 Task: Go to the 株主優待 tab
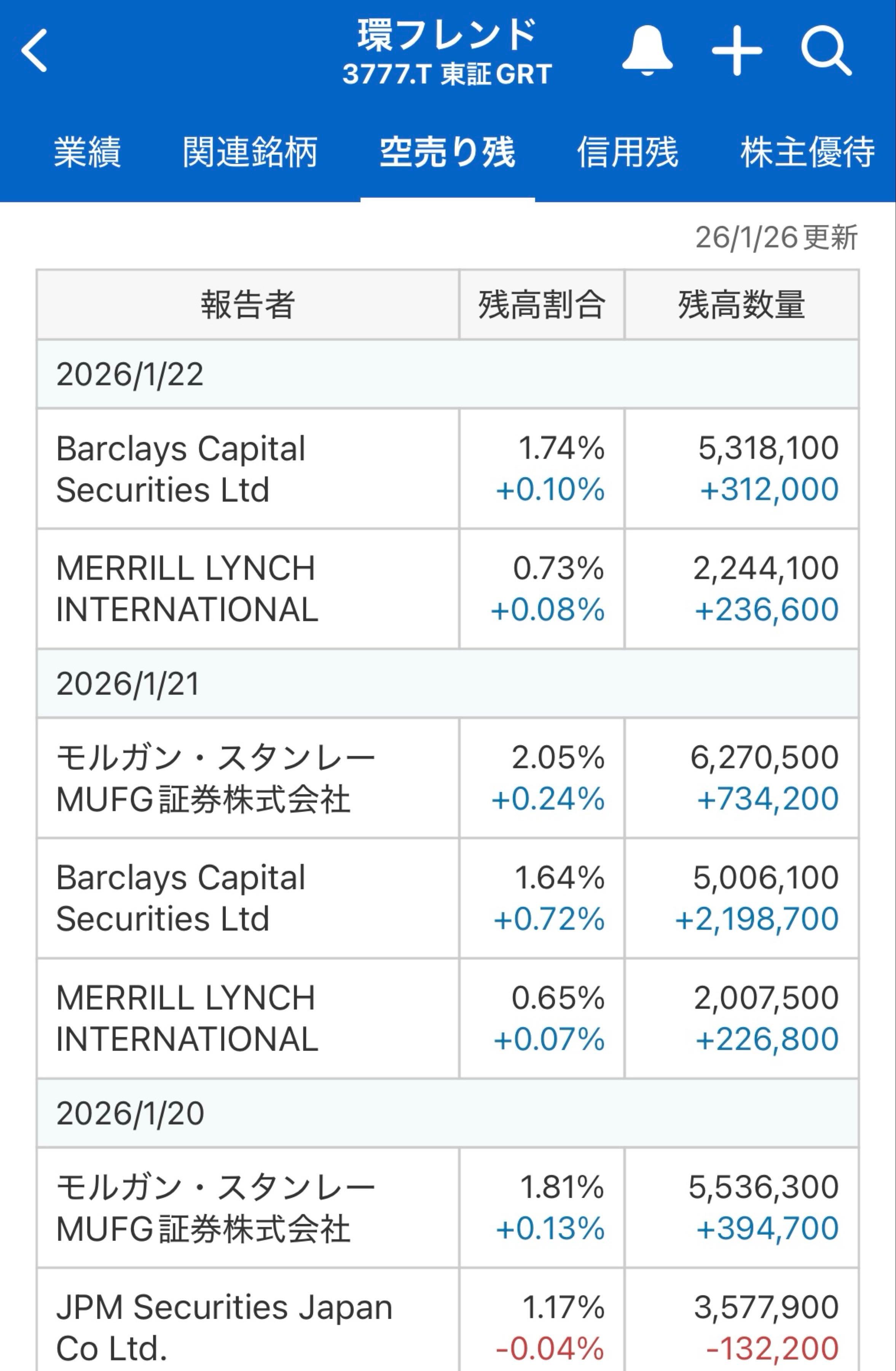pyautogui.click(x=807, y=153)
